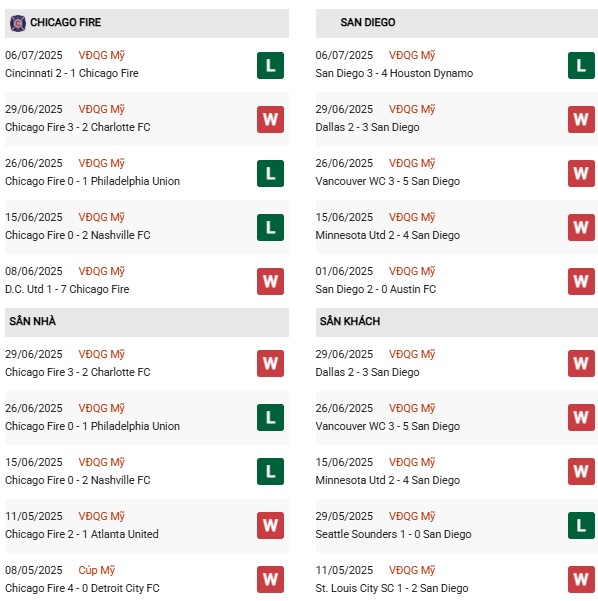This screenshot has width=598, height=601.
Task: Click the Chicago Fire team logo
Action: tap(18, 23)
